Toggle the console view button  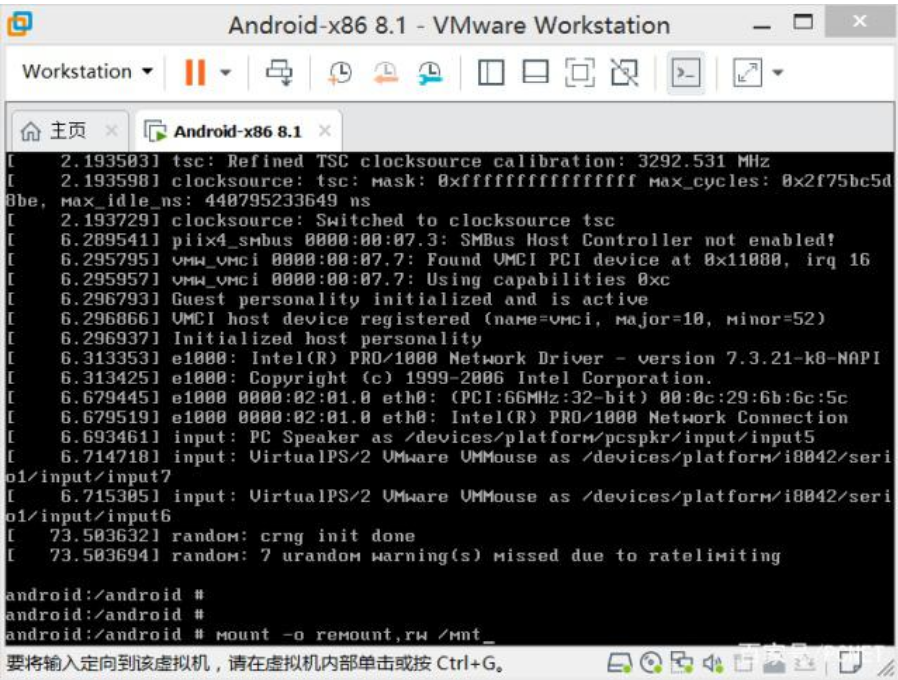tap(686, 73)
